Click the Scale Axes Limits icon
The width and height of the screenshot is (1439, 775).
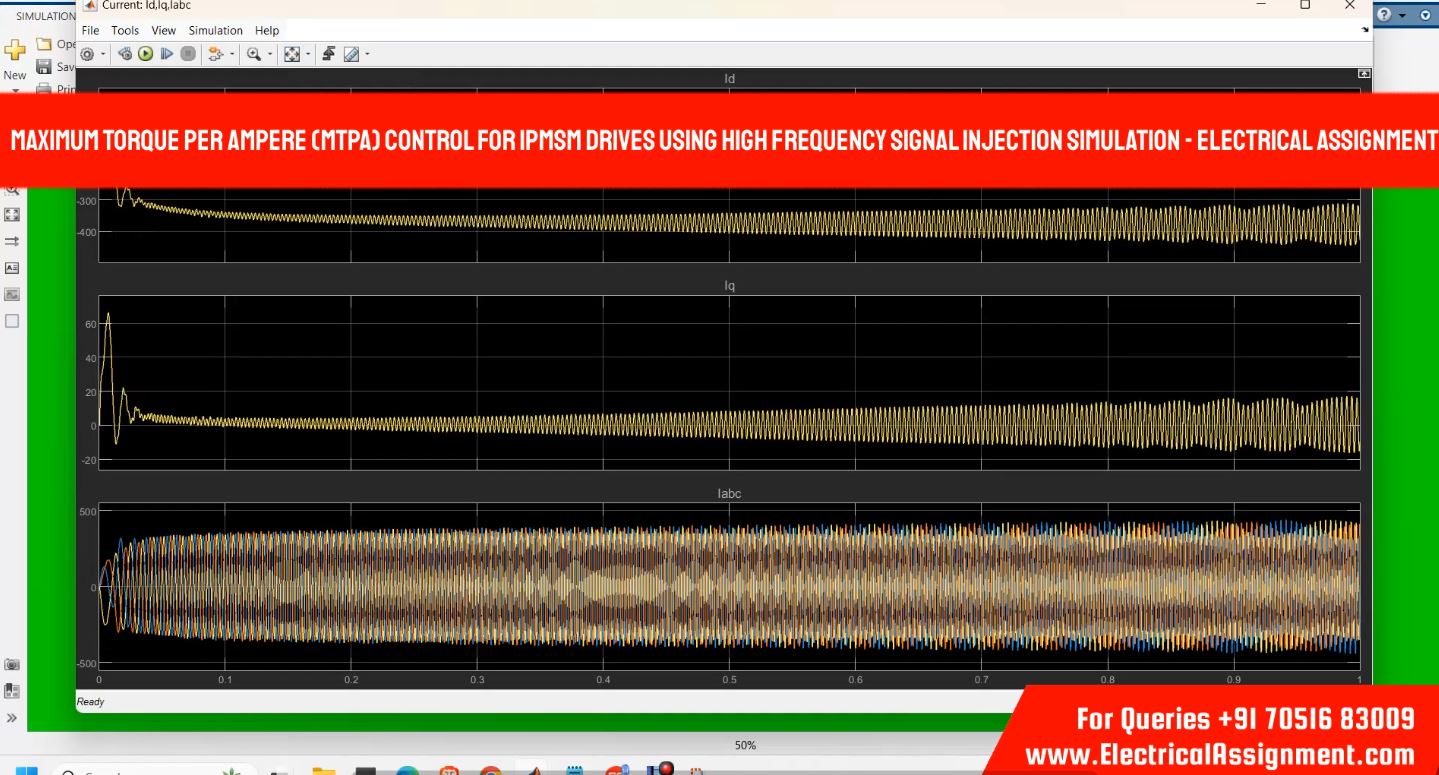[x=293, y=54]
